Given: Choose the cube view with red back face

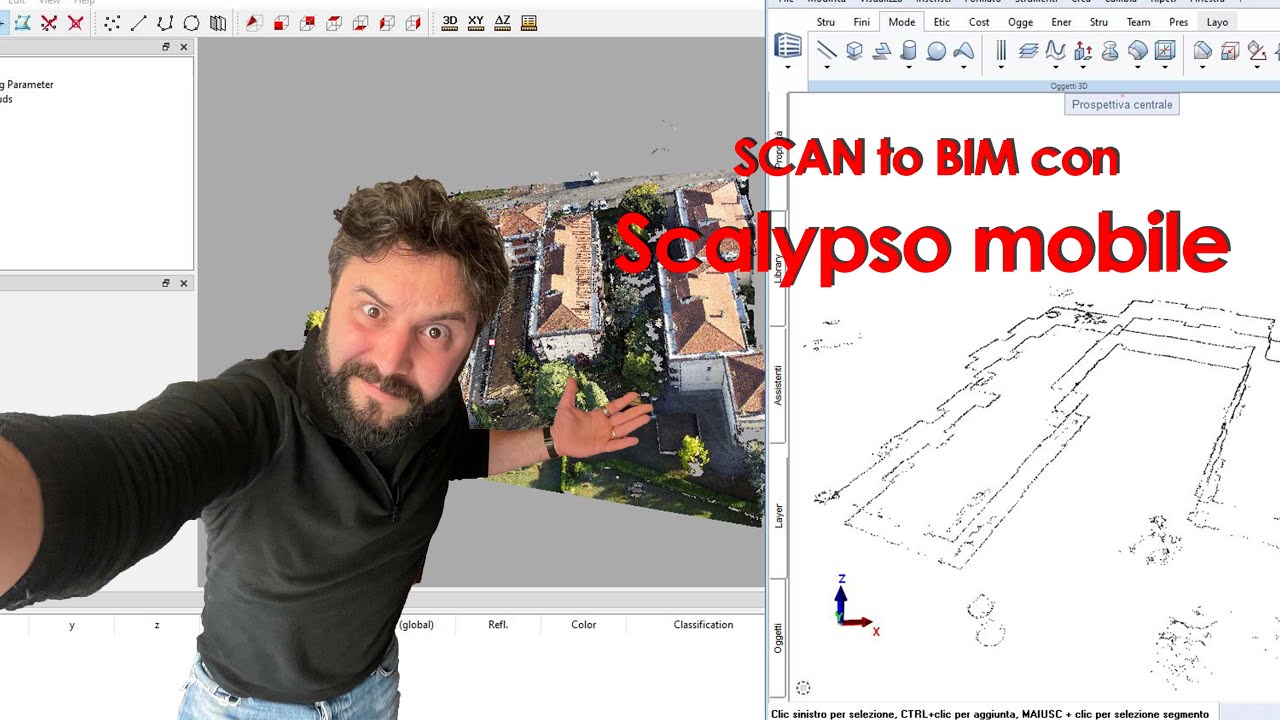Looking at the screenshot, I should tap(307, 23).
